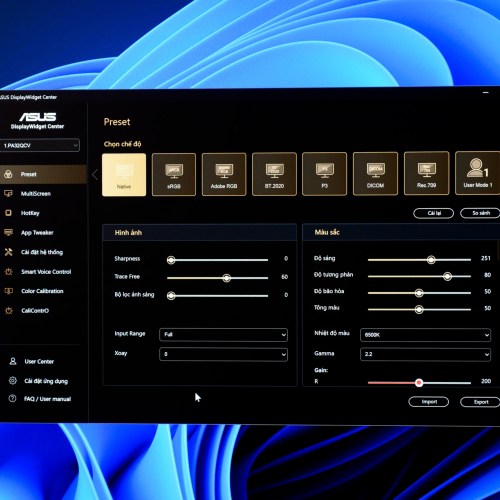The width and height of the screenshot is (500, 500).
Task: Select the DICOM preset mode
Action: (x=375, y=173)
